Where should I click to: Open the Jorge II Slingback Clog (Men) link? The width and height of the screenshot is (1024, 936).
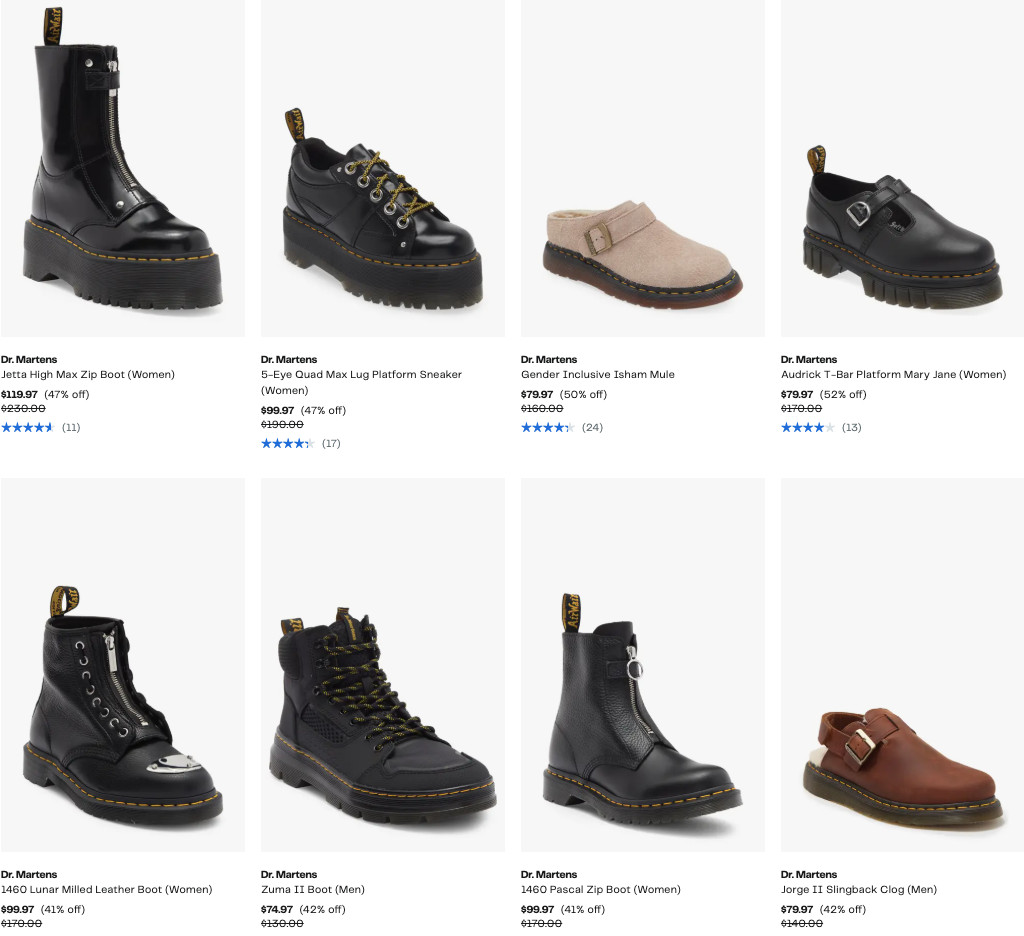[858, 890]
